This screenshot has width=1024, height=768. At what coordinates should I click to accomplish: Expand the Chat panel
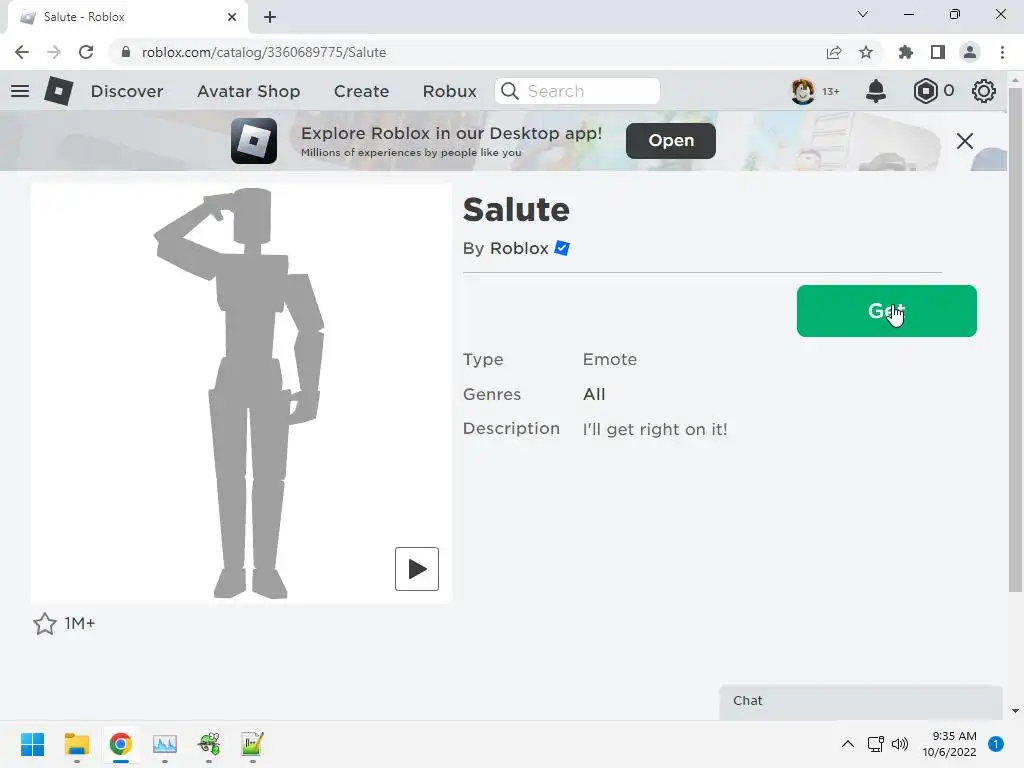click(x=861, y=702)
